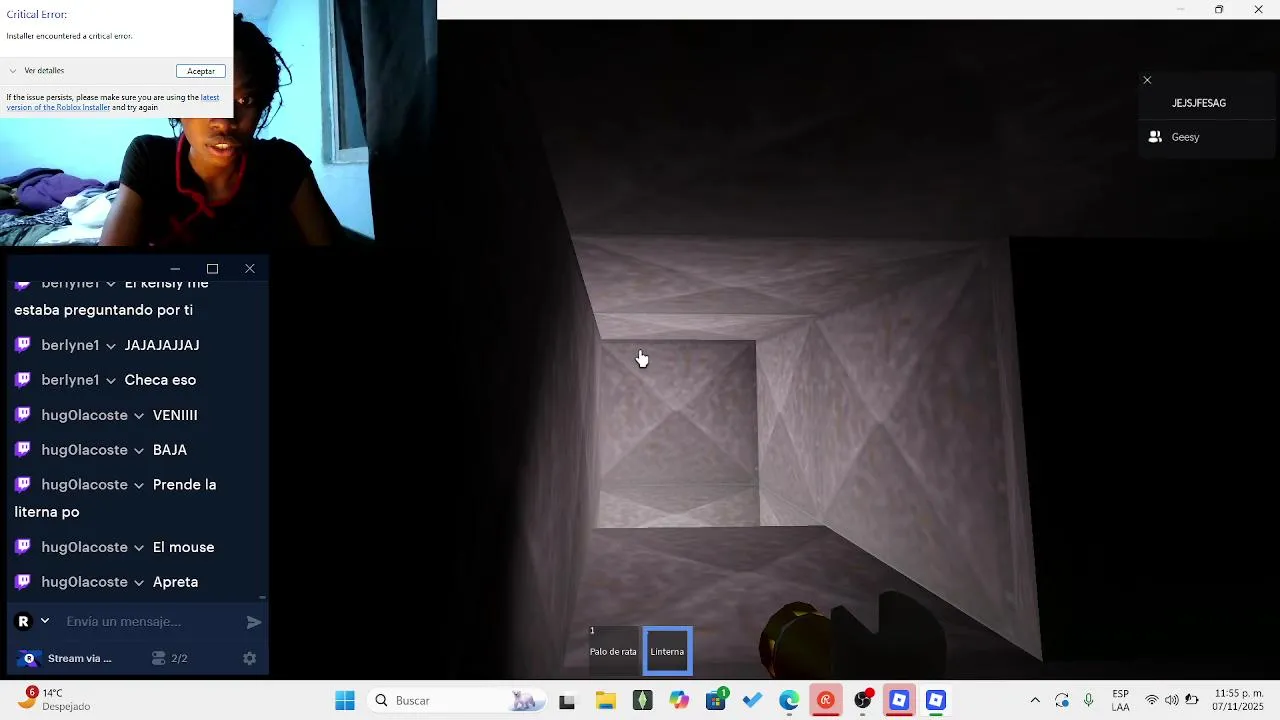The width and height of the screenshot is (1280, 720).
Task: Select the Palo de rata hotbar slot
Action: 613,651
